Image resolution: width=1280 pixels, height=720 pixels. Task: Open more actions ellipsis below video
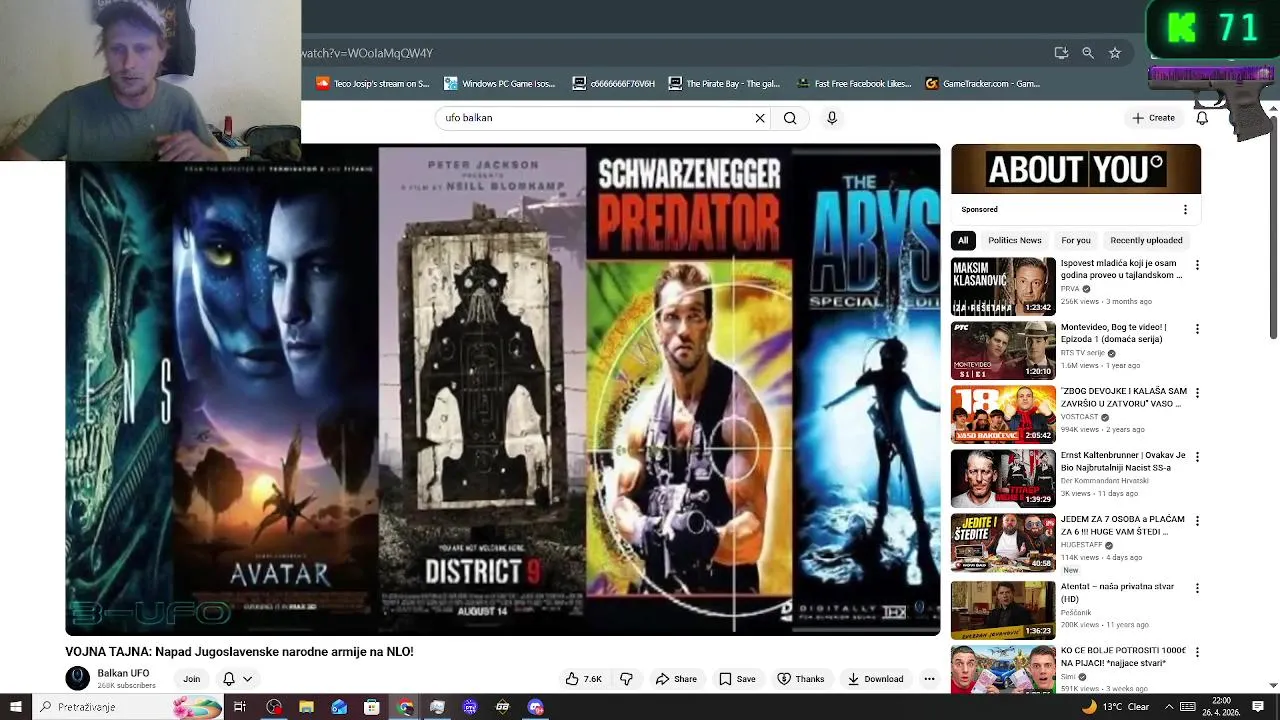coord(929,679)
